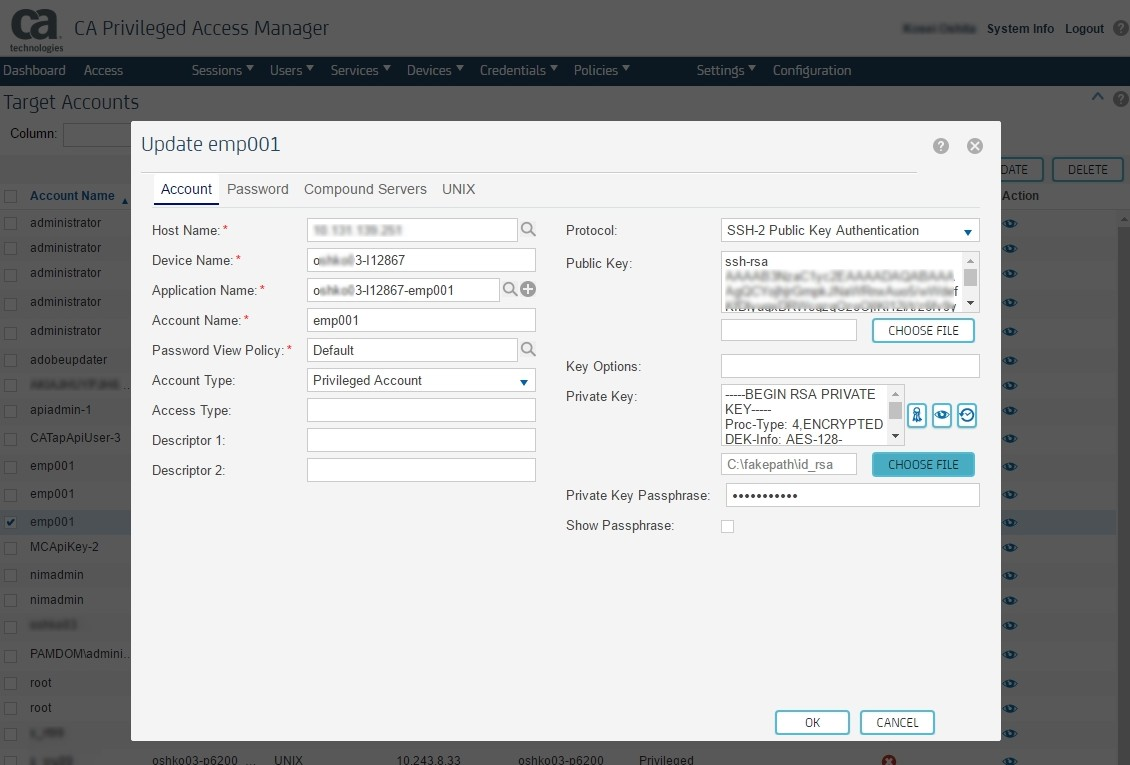Open the Protocol dropdown
The height and width of the screenshot is (765, 1130).
[850, 231]
